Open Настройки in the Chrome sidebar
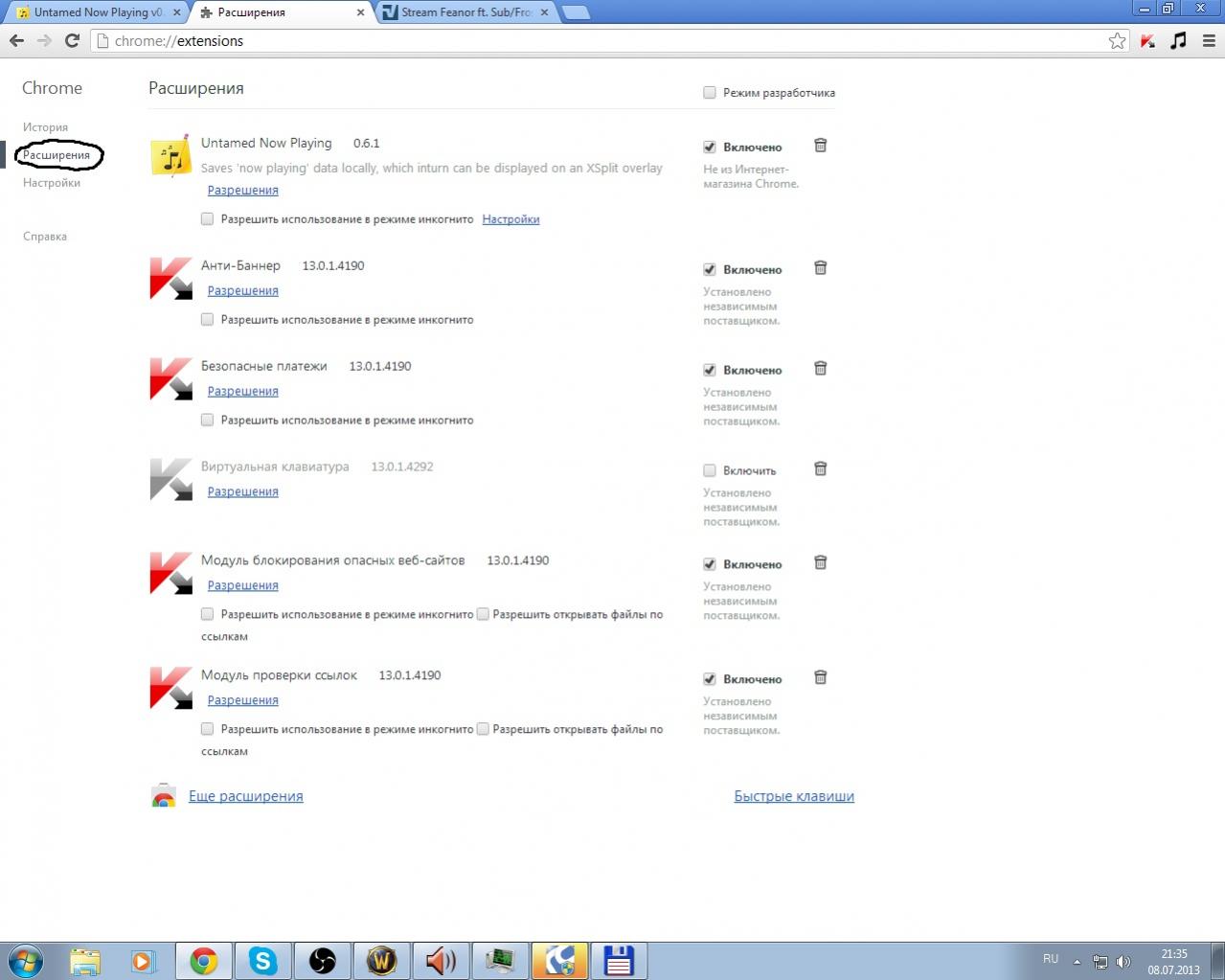The height and width of the screenshot is (980, 1225). (52, 183)
